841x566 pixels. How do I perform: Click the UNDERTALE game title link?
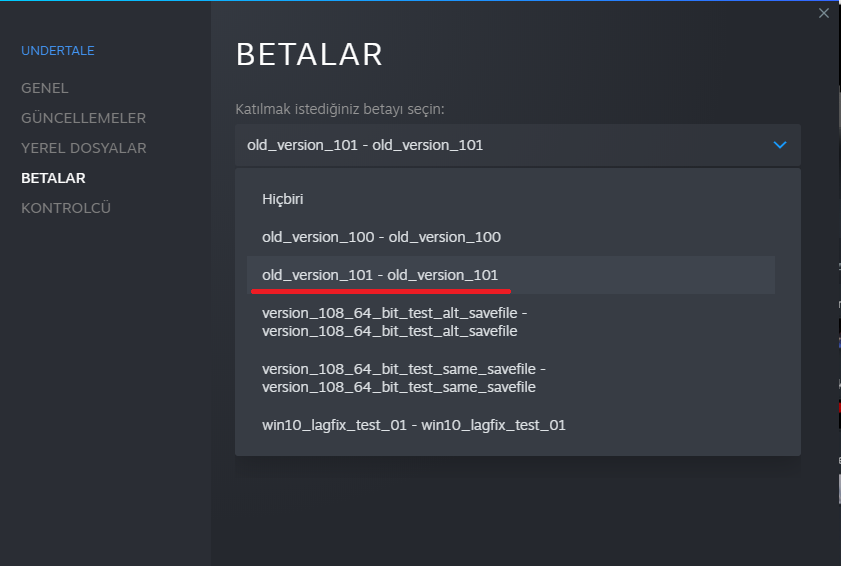57,51
